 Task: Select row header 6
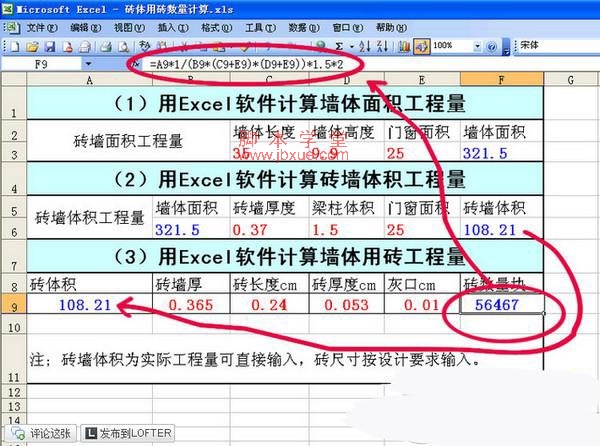(13, 228)
